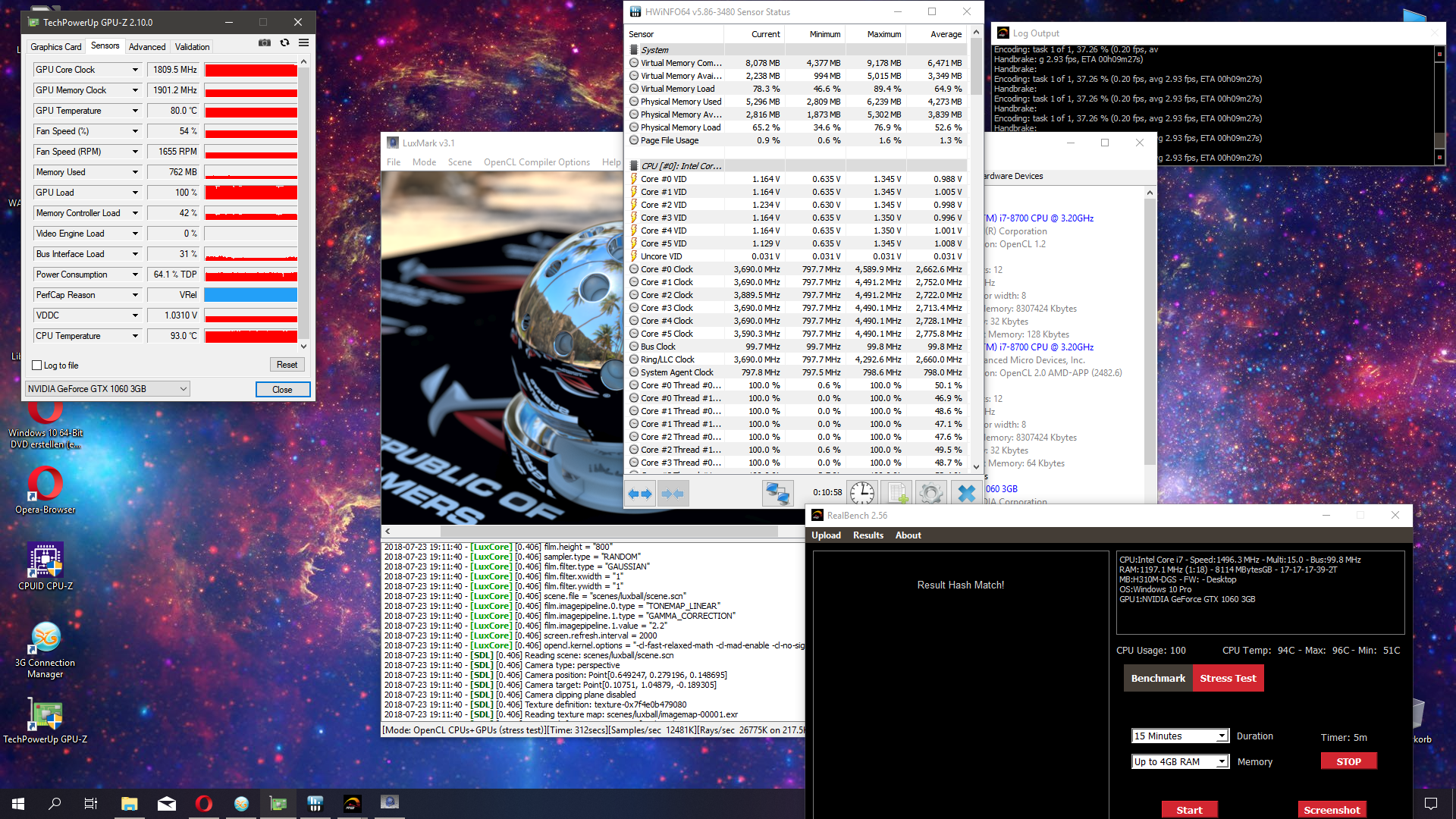Open the GPU-Z hamburger menu icon
1456x819 pixels.
coord(303,43)
